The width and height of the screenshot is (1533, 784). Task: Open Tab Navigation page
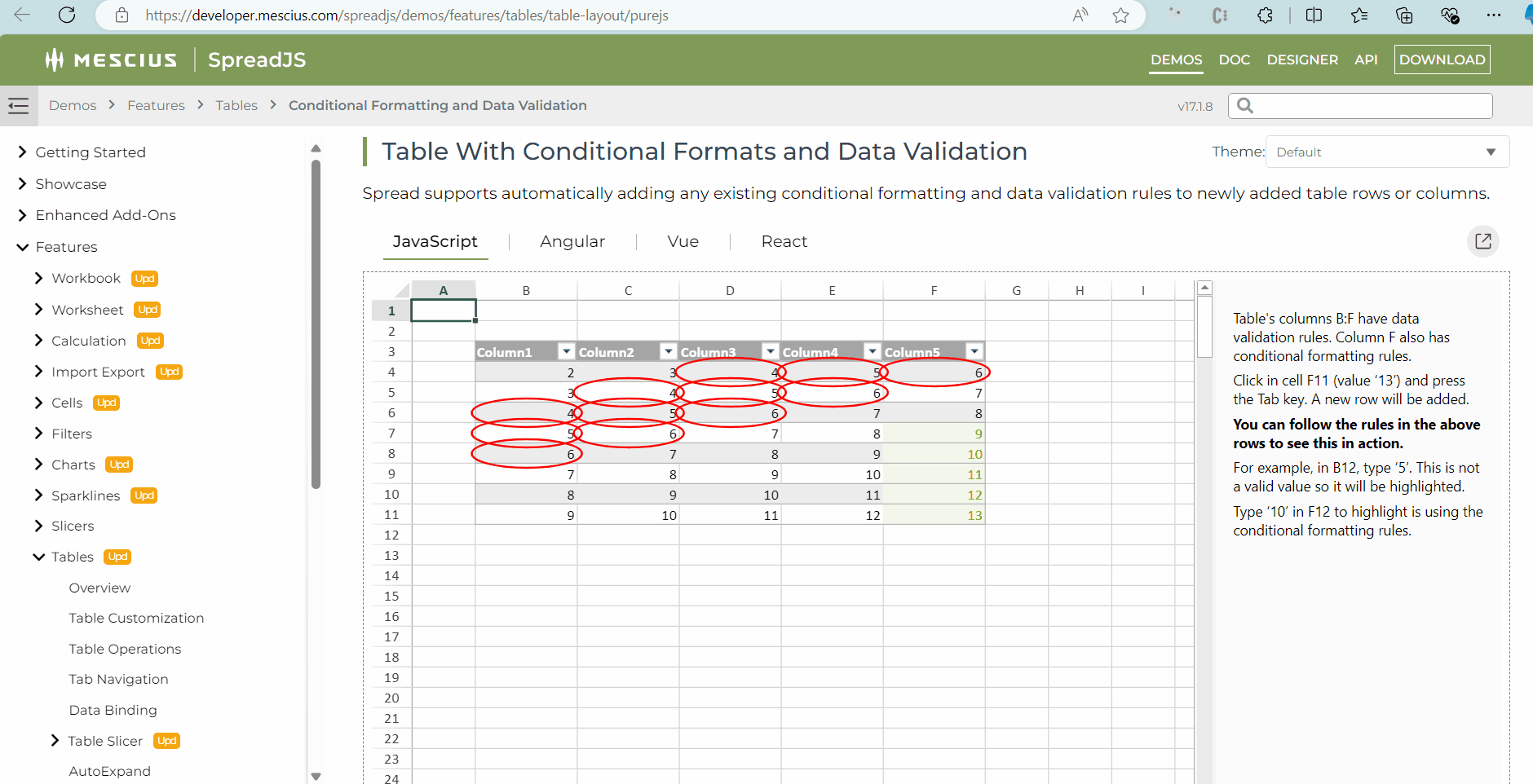(x=118, y=679)
